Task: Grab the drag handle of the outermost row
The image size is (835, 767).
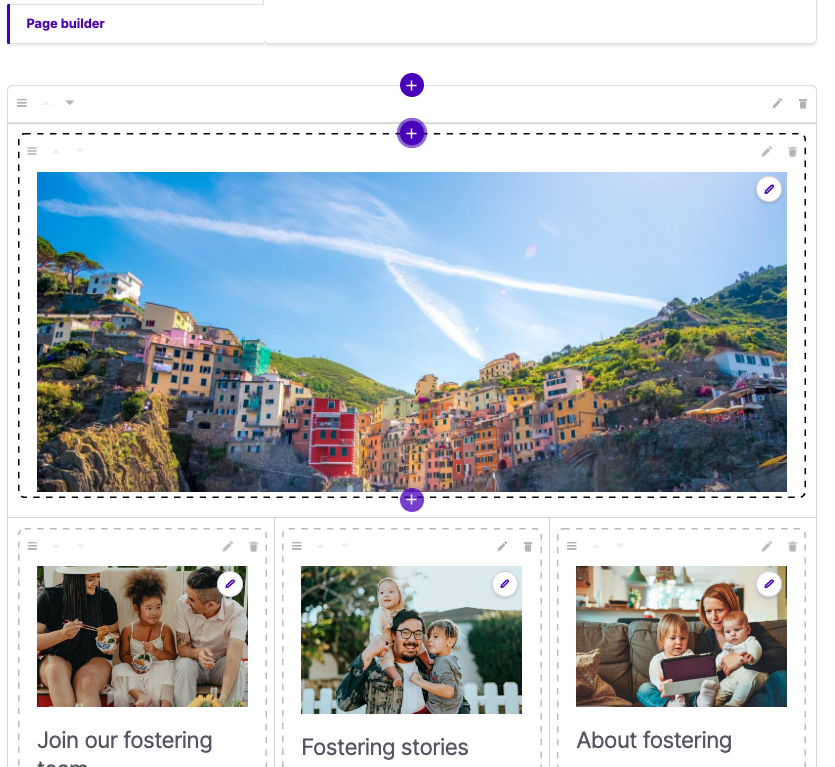Action: coord(22,103)
